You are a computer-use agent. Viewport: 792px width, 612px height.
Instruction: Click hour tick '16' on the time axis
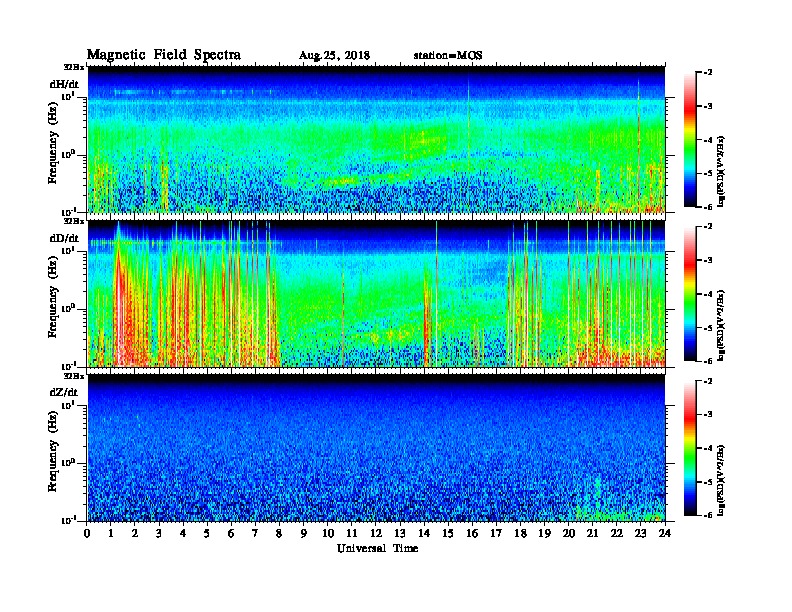tap(472, 533)
